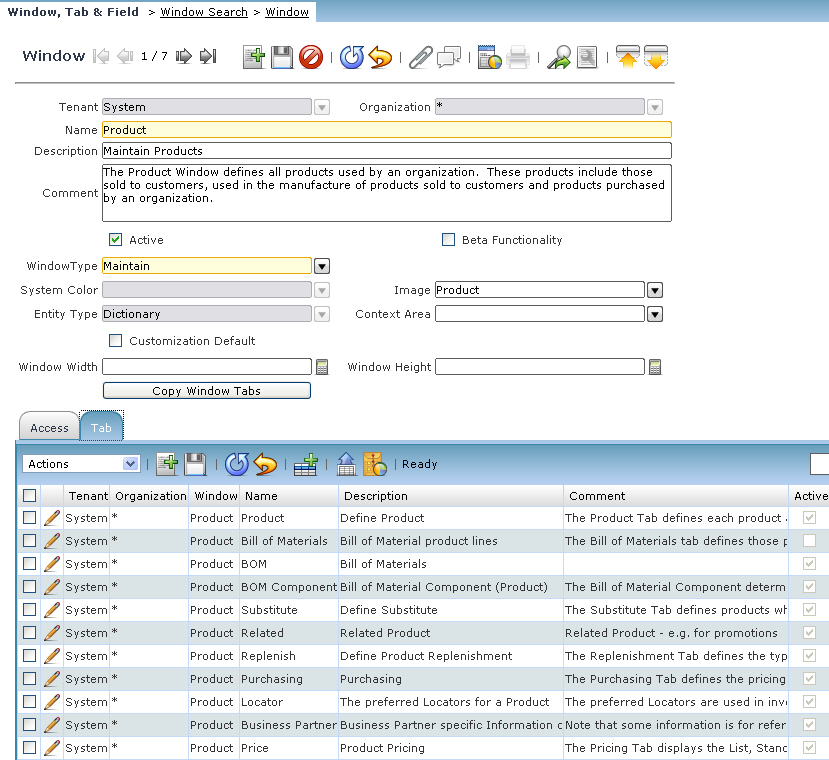
Task: Sort by Description column header
Action: 450,496
